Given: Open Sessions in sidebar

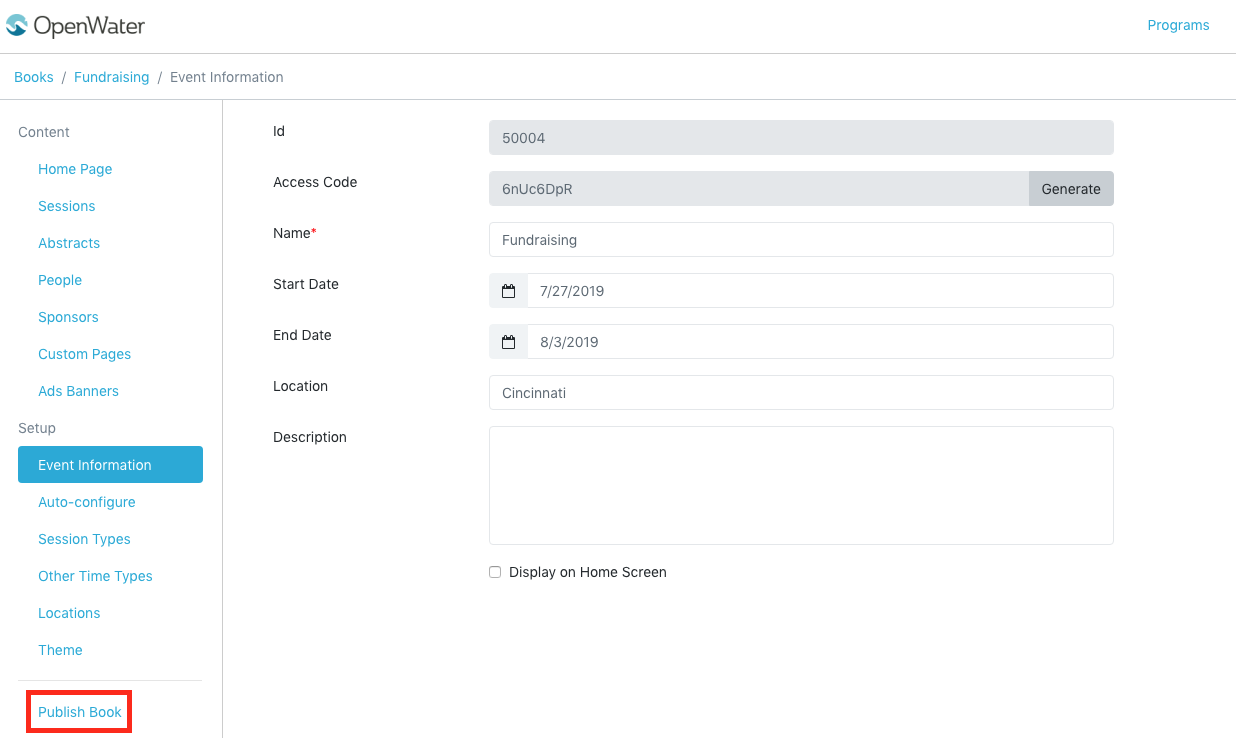Looking at the screenshot, I should pos(67,206).
